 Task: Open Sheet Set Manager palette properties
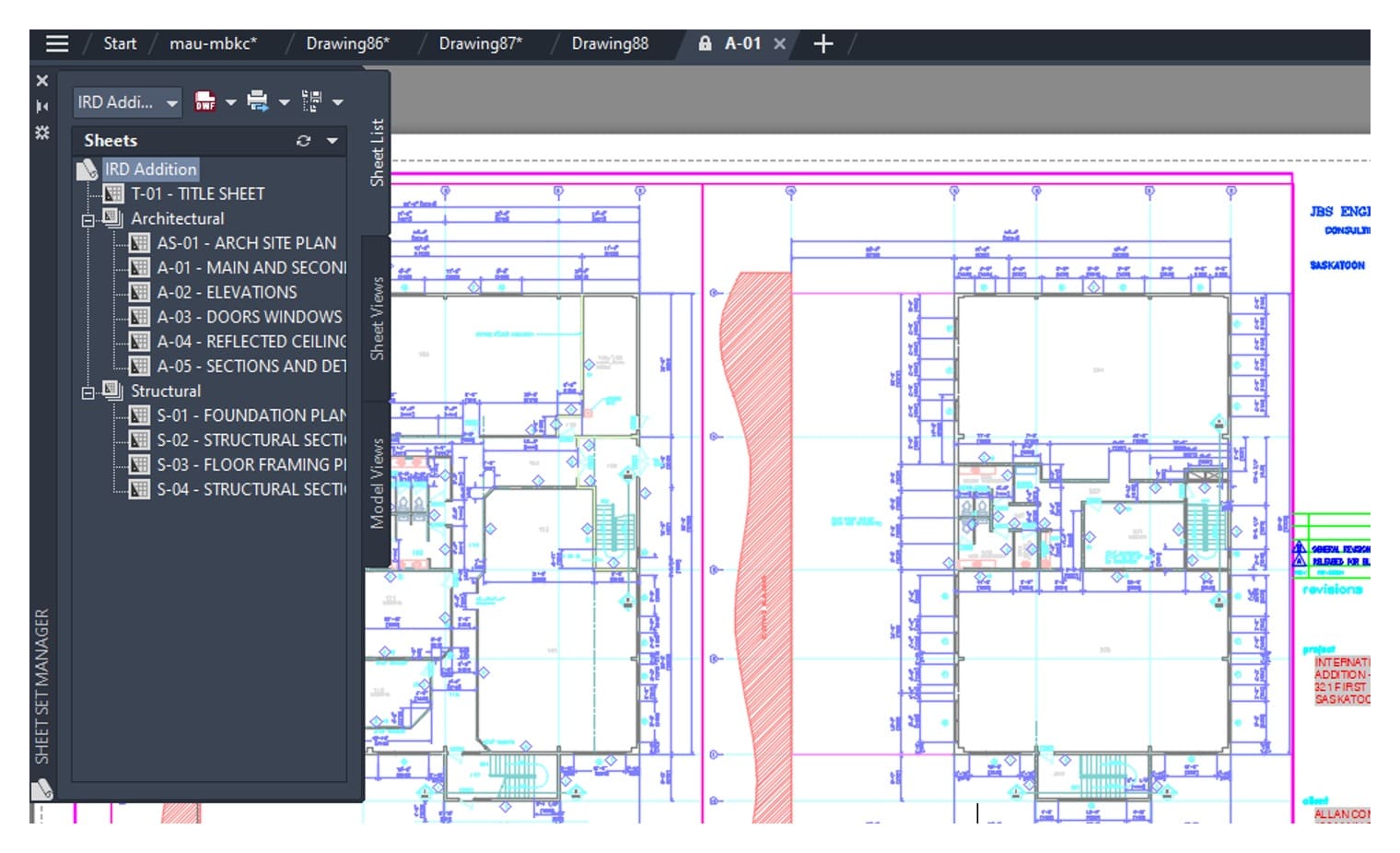click(41, 133)
